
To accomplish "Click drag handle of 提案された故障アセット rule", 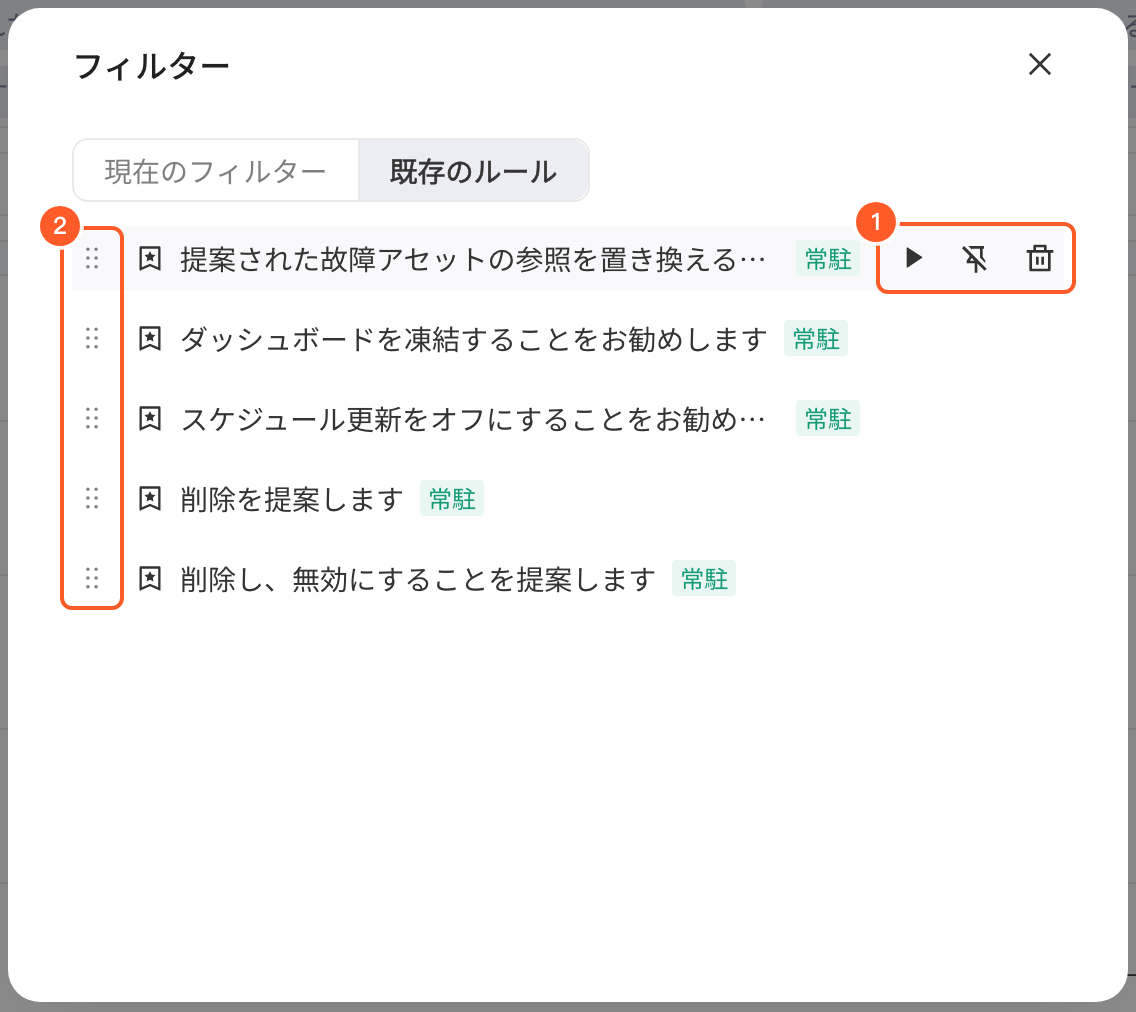I will [x=92, y=258].
